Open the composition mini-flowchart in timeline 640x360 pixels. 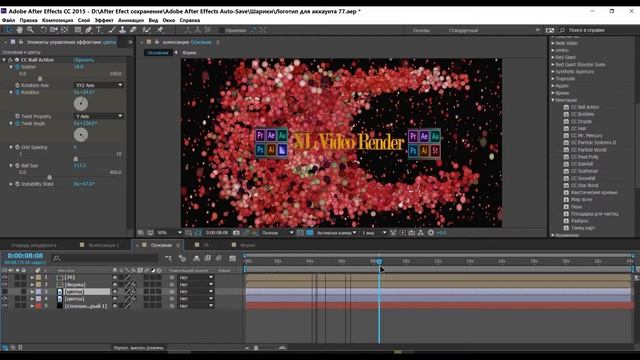[x=169, y=258]
